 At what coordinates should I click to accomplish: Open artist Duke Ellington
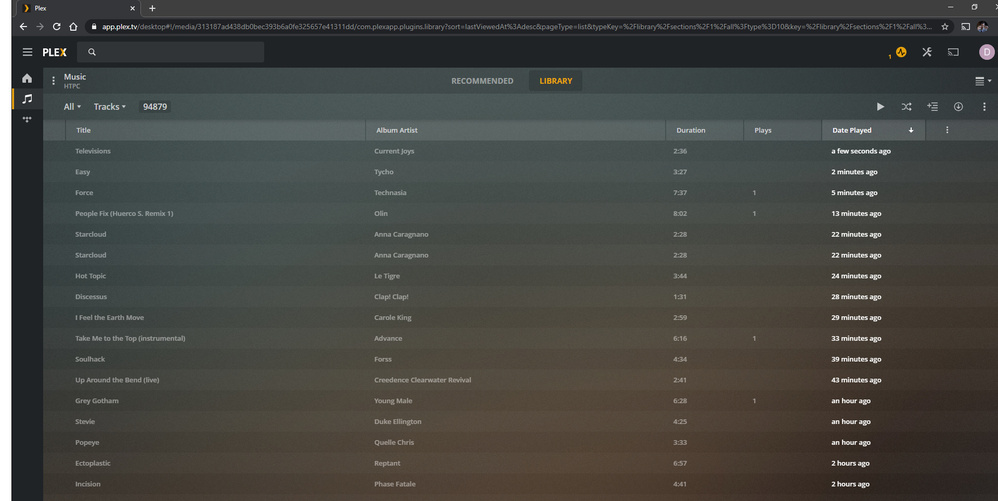(398, 421)
